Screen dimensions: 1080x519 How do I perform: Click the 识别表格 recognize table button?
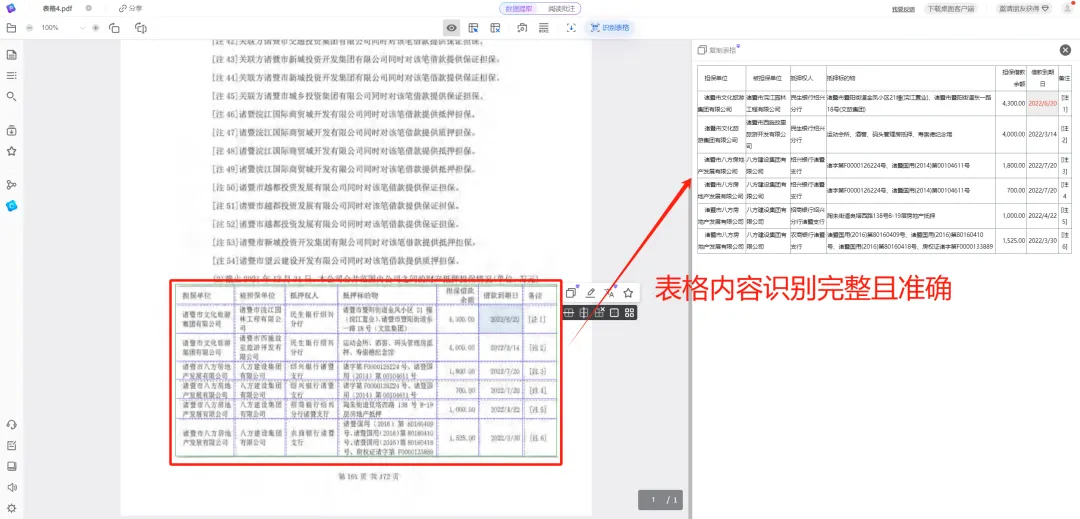point(609,28)
